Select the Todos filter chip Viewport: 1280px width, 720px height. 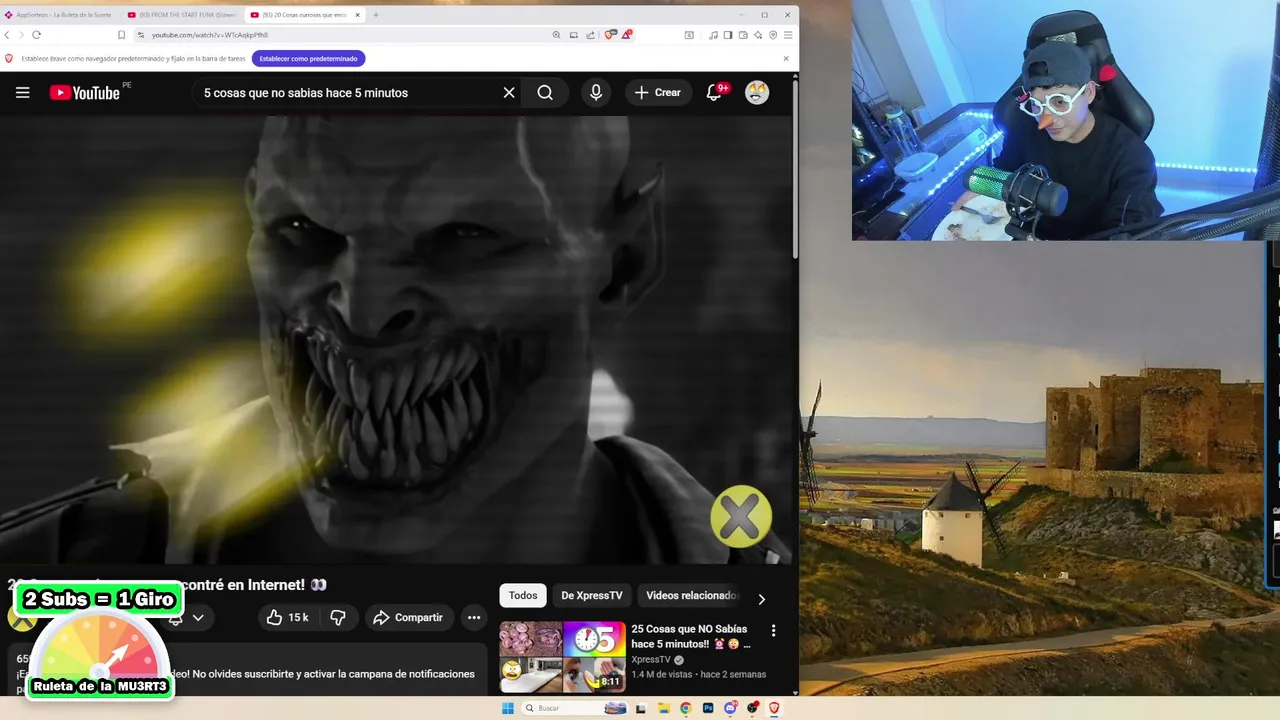(x=523, y=596)
